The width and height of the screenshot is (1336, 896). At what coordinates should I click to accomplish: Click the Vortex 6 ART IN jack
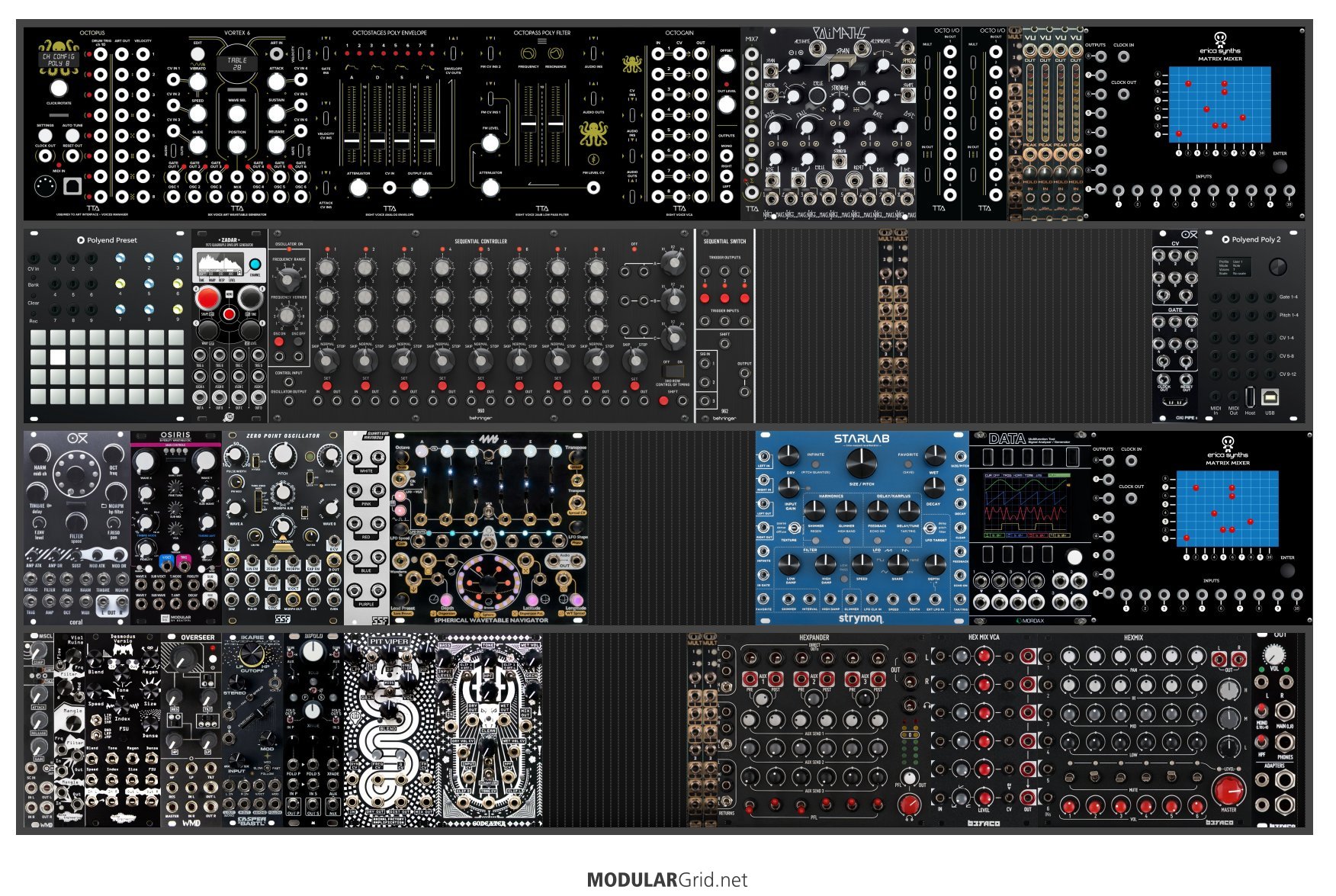coord(276,53)
